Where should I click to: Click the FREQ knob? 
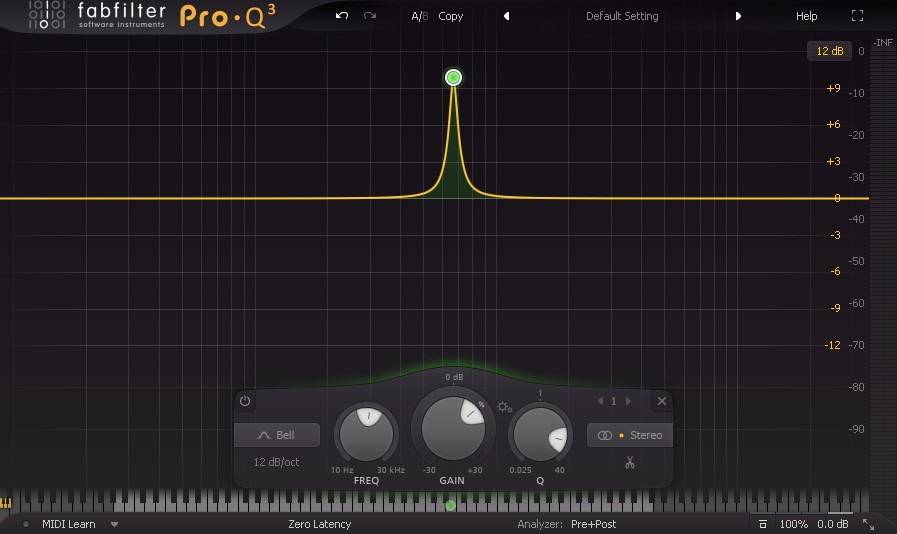click(366, 434)
